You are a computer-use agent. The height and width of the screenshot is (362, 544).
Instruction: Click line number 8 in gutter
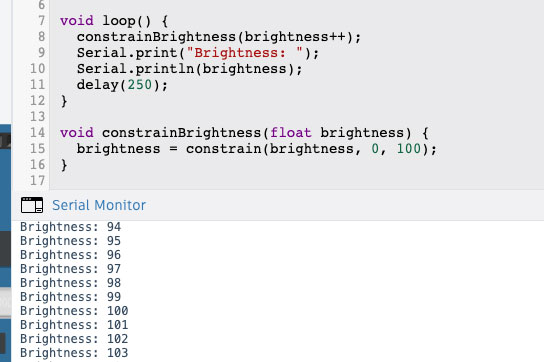pyautogui.click(x=41, y=37)
